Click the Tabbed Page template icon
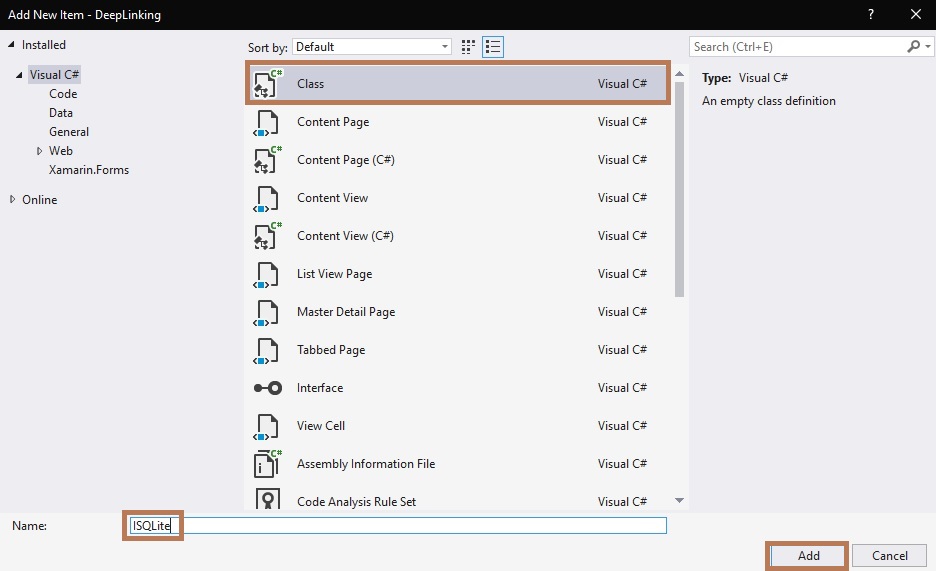Viewport: 936px width, 571px height. [266, 350]
